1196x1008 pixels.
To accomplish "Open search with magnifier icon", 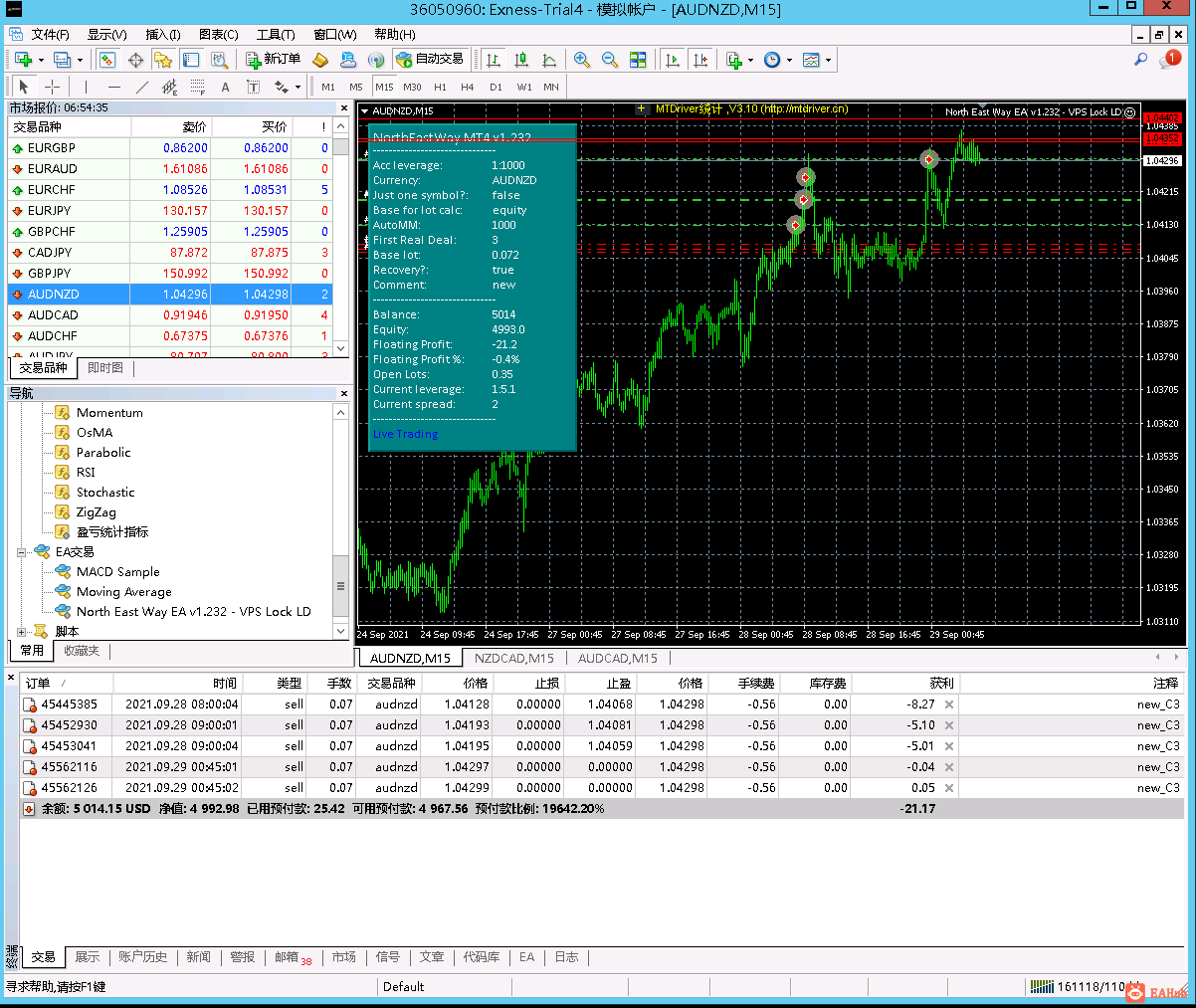I will pos(1141,60).
